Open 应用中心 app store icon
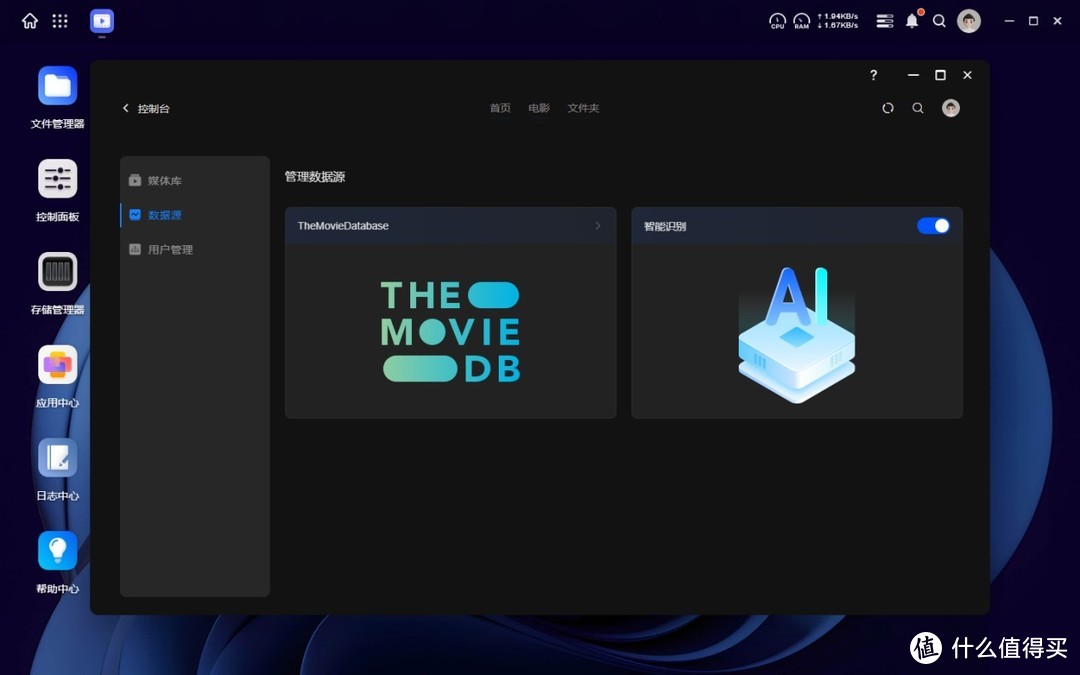 [x=57, y=365]
